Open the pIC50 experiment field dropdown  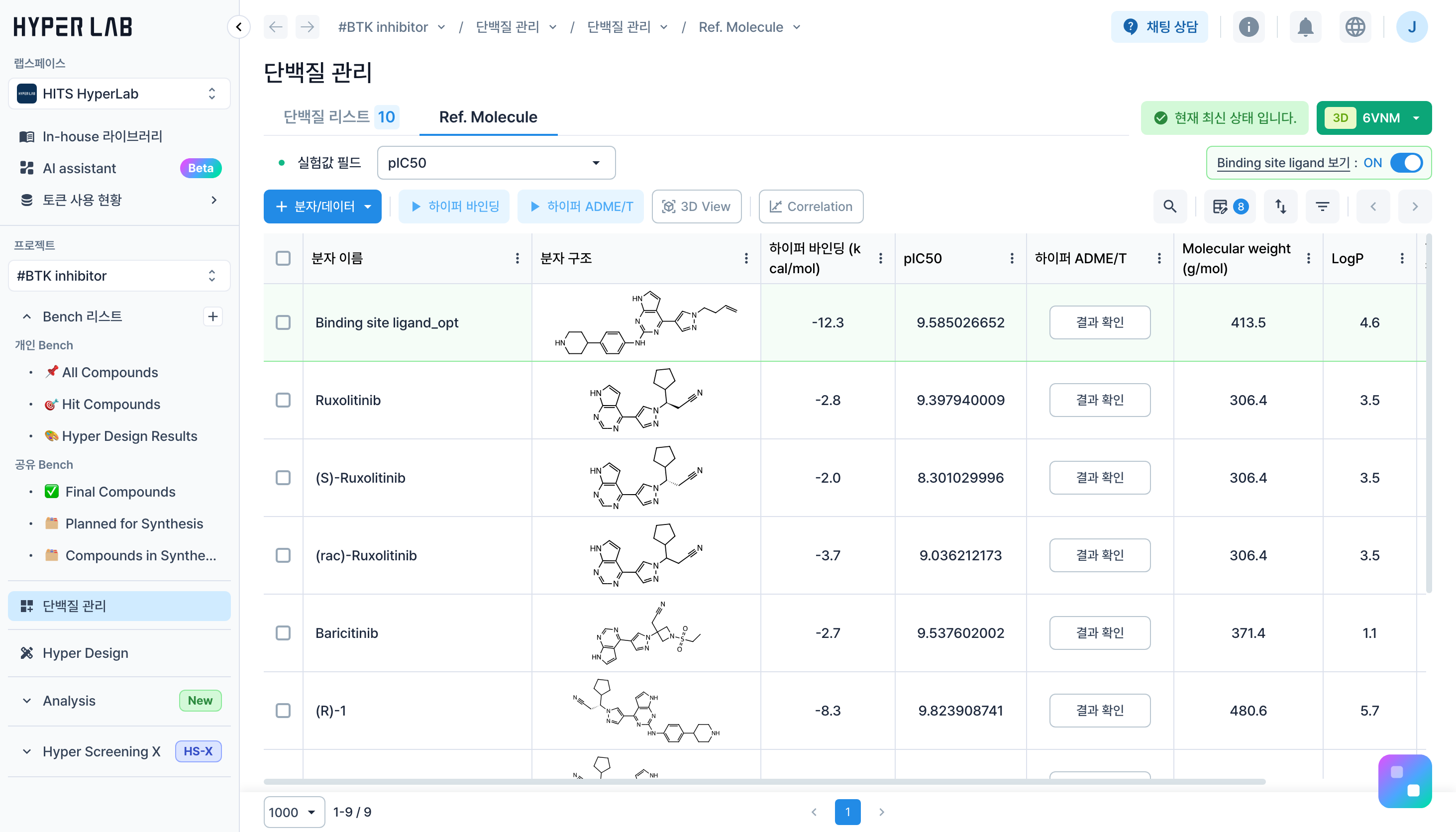496,163
